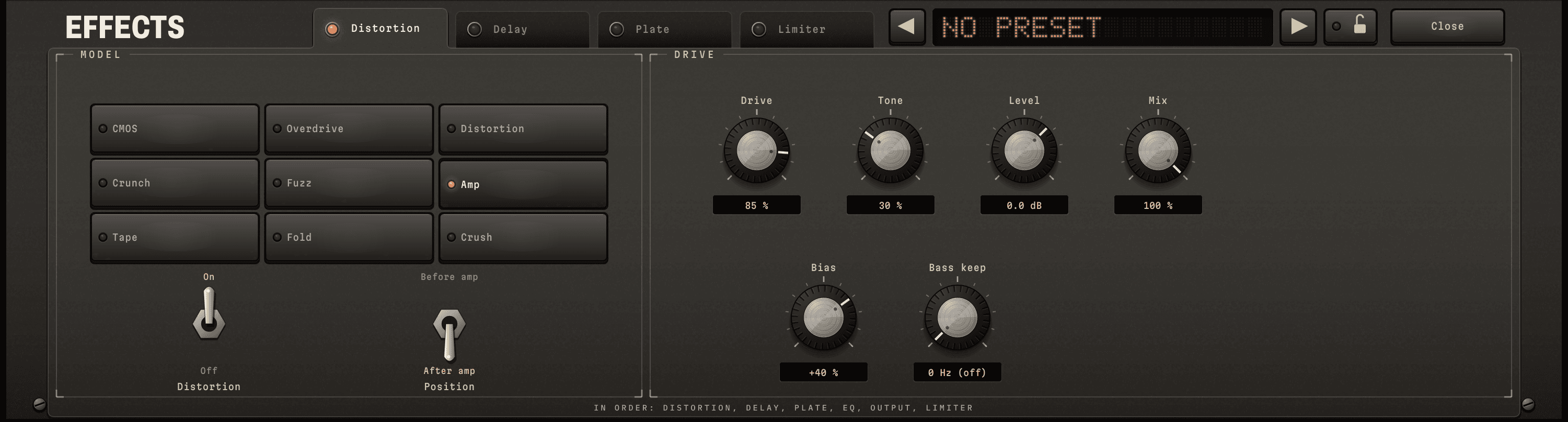Click the Drive value field showing 85 %
1568x422 pixels.
(x=757, y=206)
